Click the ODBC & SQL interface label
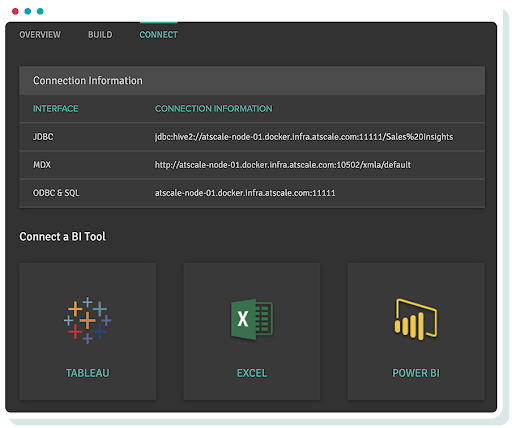 pos(56,193)
